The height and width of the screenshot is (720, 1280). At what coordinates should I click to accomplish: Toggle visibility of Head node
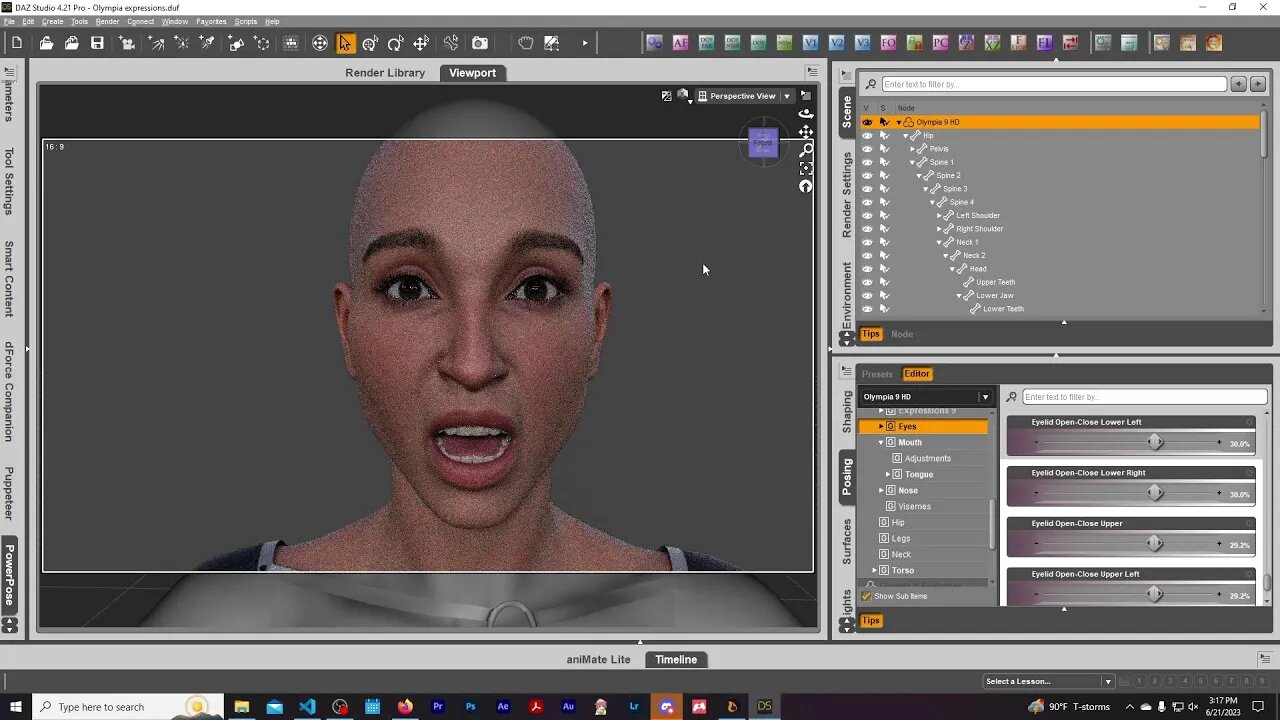(x=867, y=268)
